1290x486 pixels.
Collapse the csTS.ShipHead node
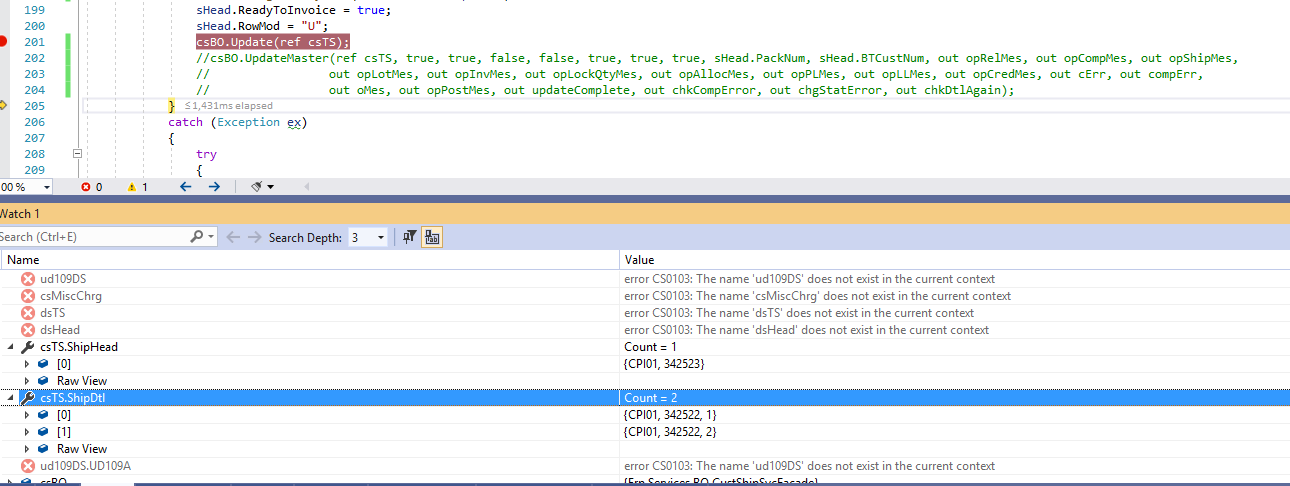click(11, 347)
